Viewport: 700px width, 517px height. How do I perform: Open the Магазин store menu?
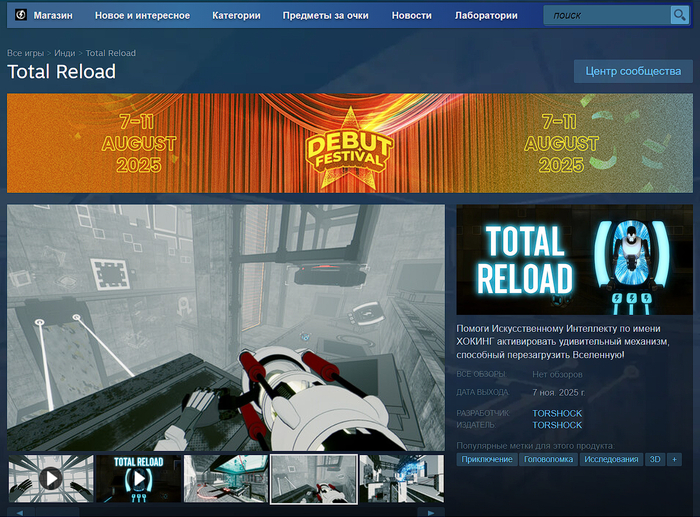52,16
